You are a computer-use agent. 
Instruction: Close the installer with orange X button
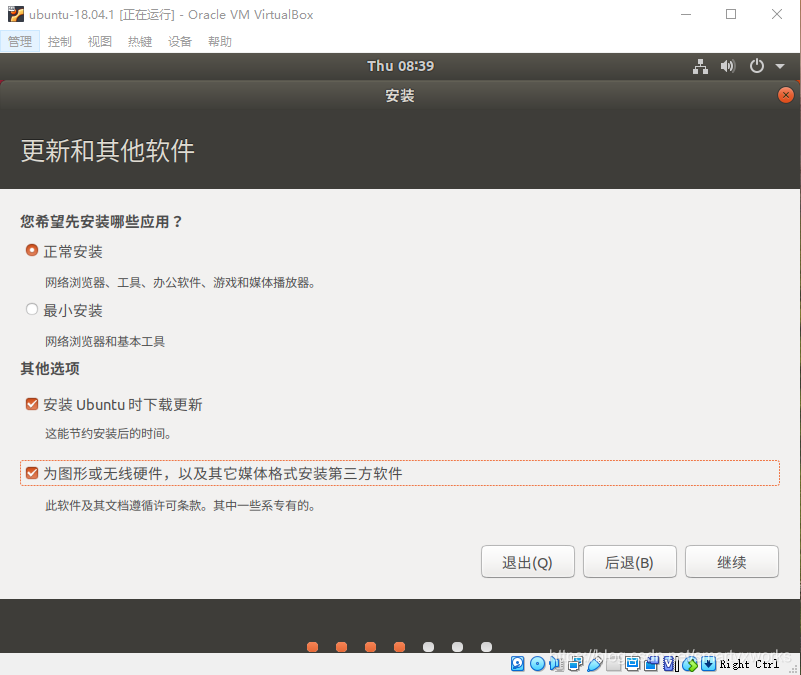pos(786,95)
